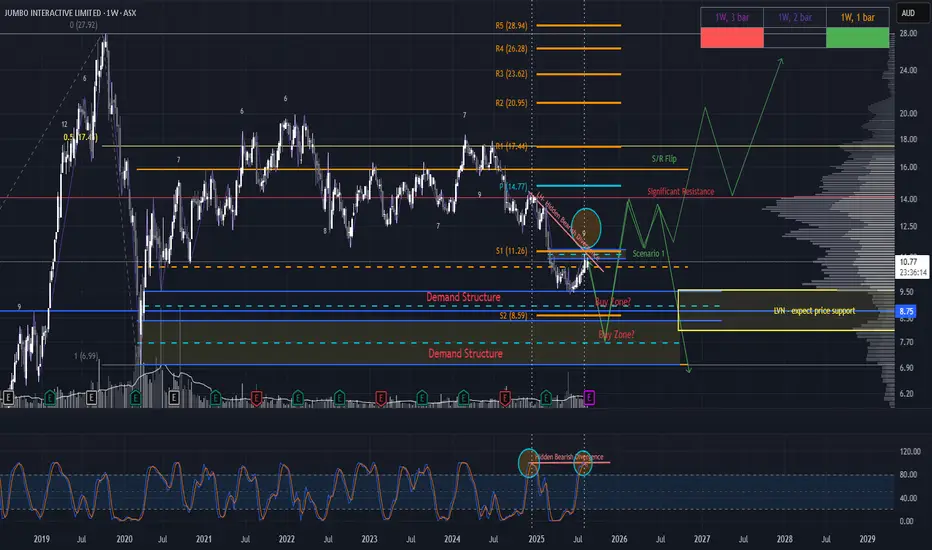Select the '1W, 2 bar' table header

point(795,17)
